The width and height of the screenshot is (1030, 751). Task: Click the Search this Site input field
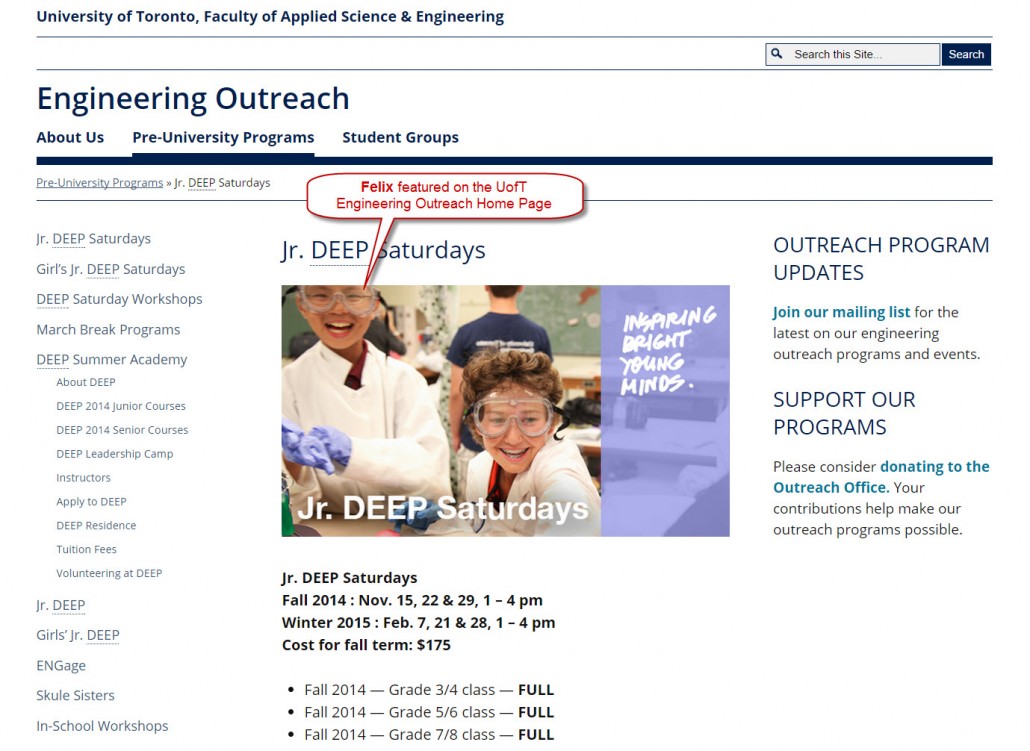(x=853, y=55)
